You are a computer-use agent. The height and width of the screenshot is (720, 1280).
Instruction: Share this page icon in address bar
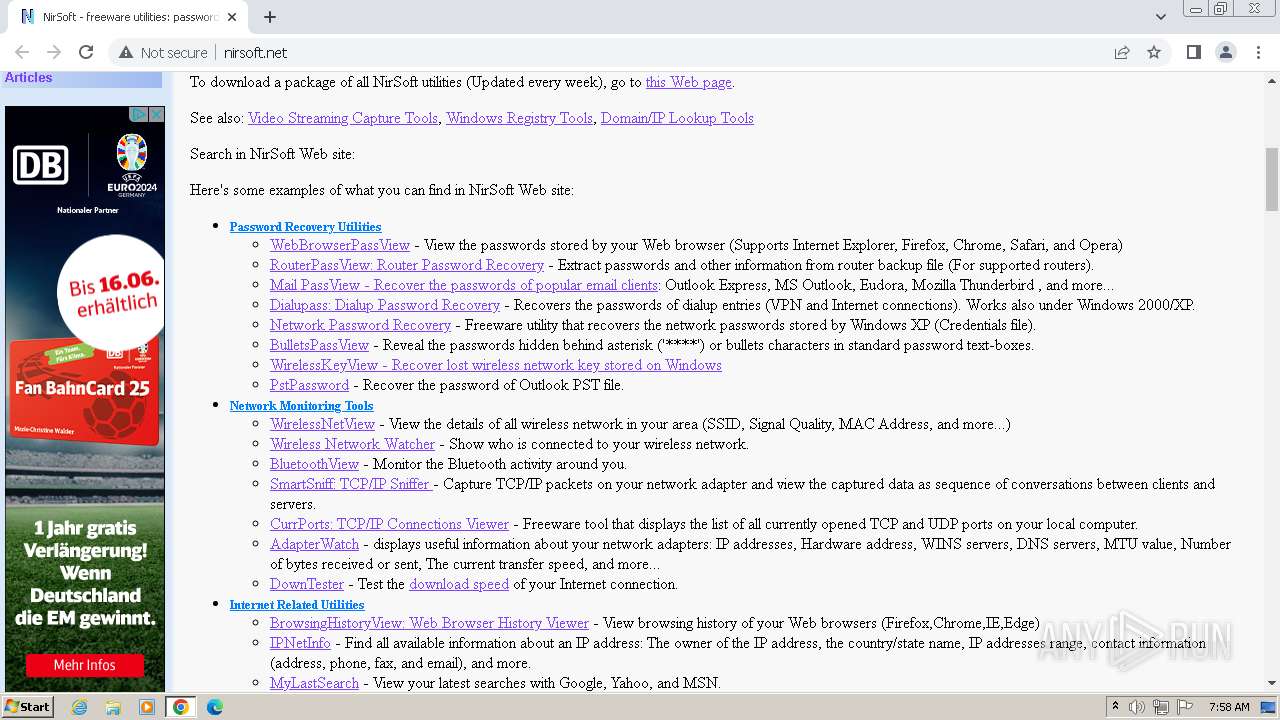click(1122, 52)
